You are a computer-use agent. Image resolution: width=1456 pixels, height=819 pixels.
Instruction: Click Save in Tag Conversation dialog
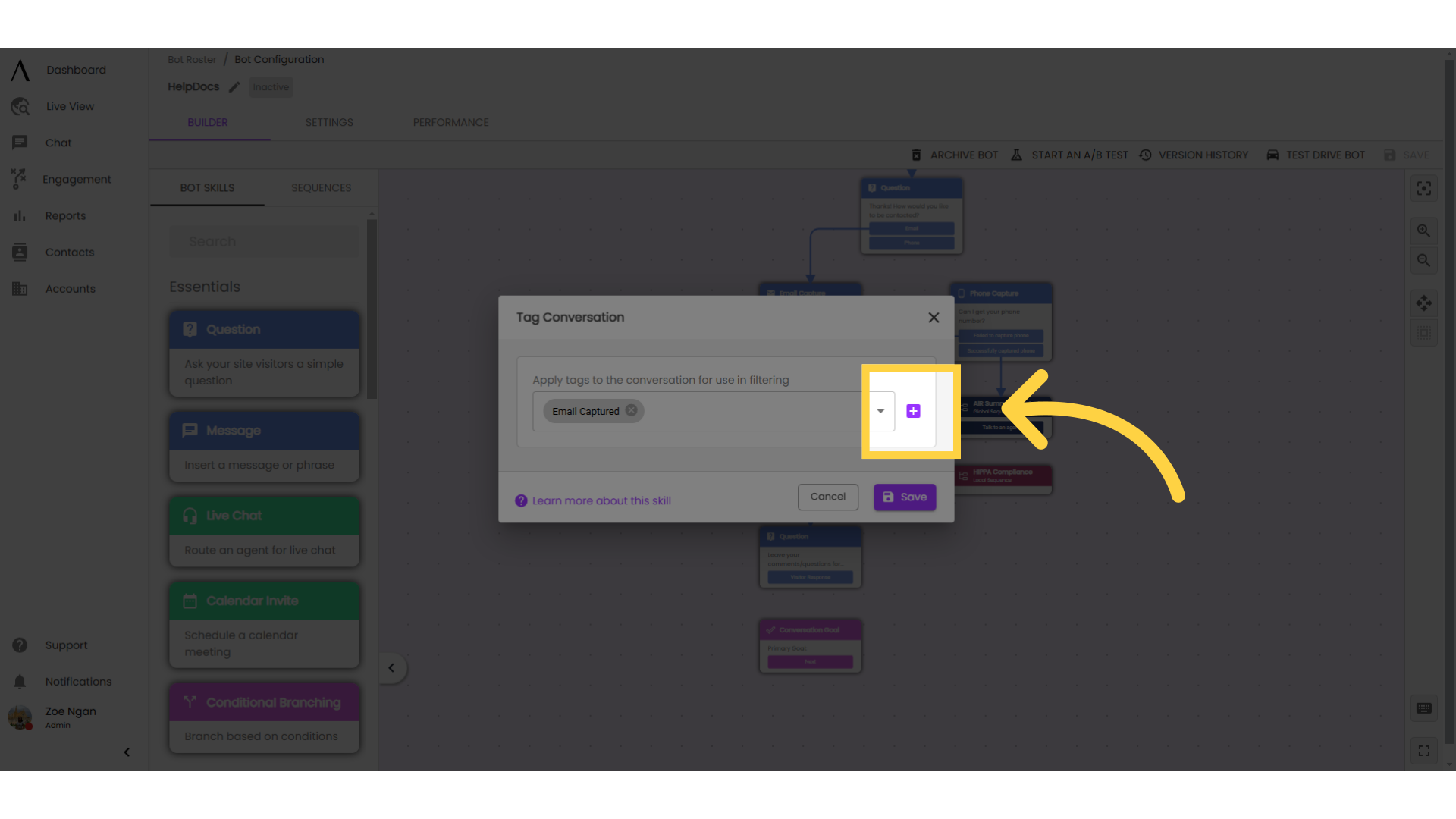tap(905, 496)
